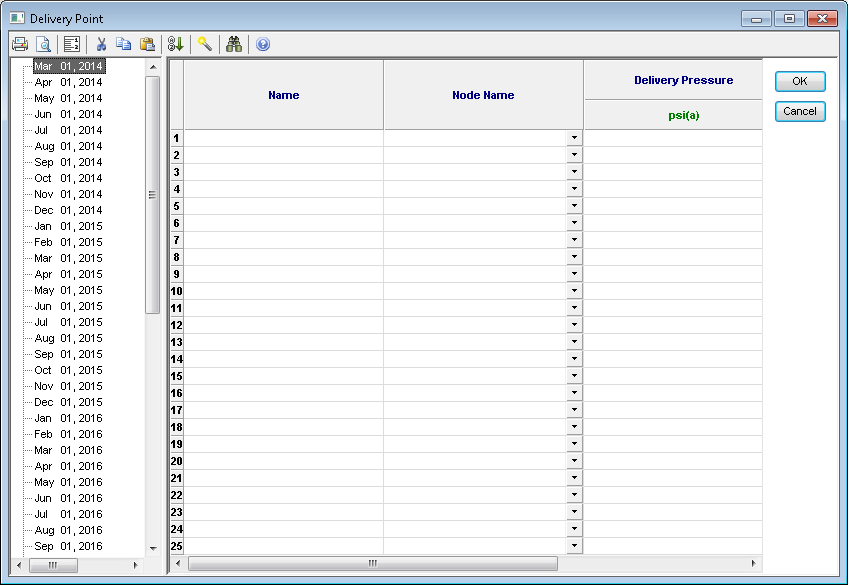Open Print Preview from the toolbar
Viewport: 848px width, 585px height.
(43, 44)
